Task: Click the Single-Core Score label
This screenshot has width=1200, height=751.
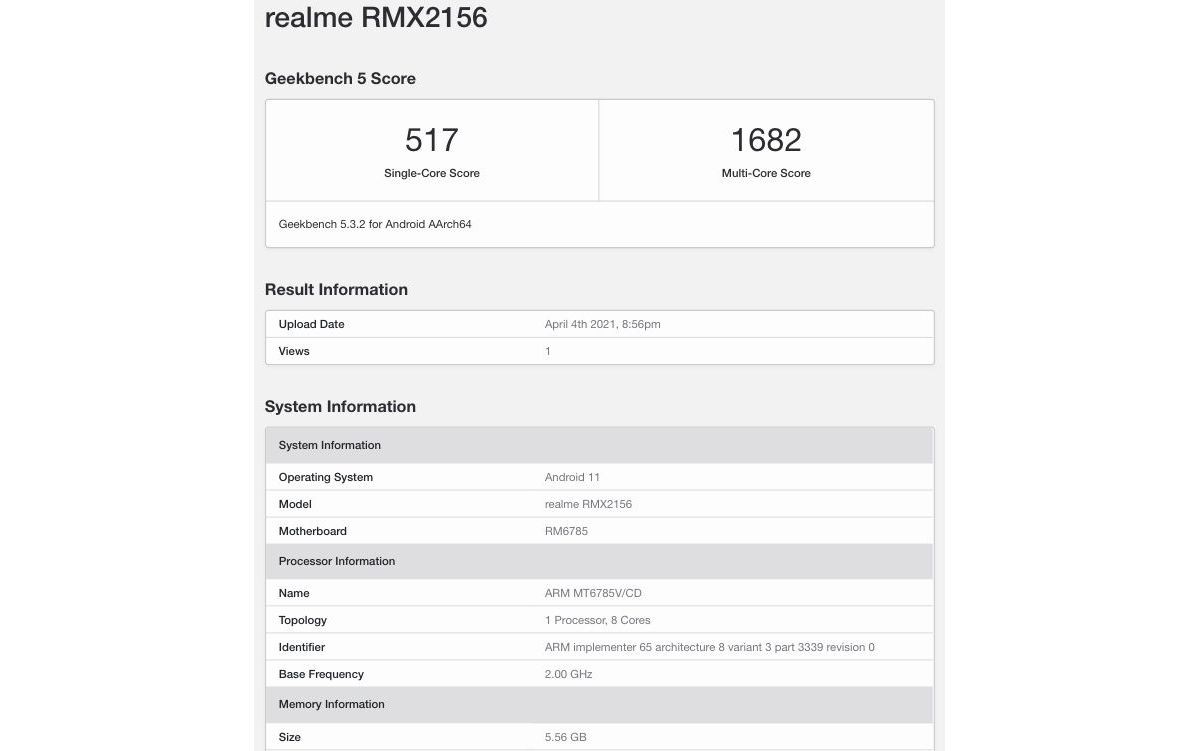Action: pos(431,173)
